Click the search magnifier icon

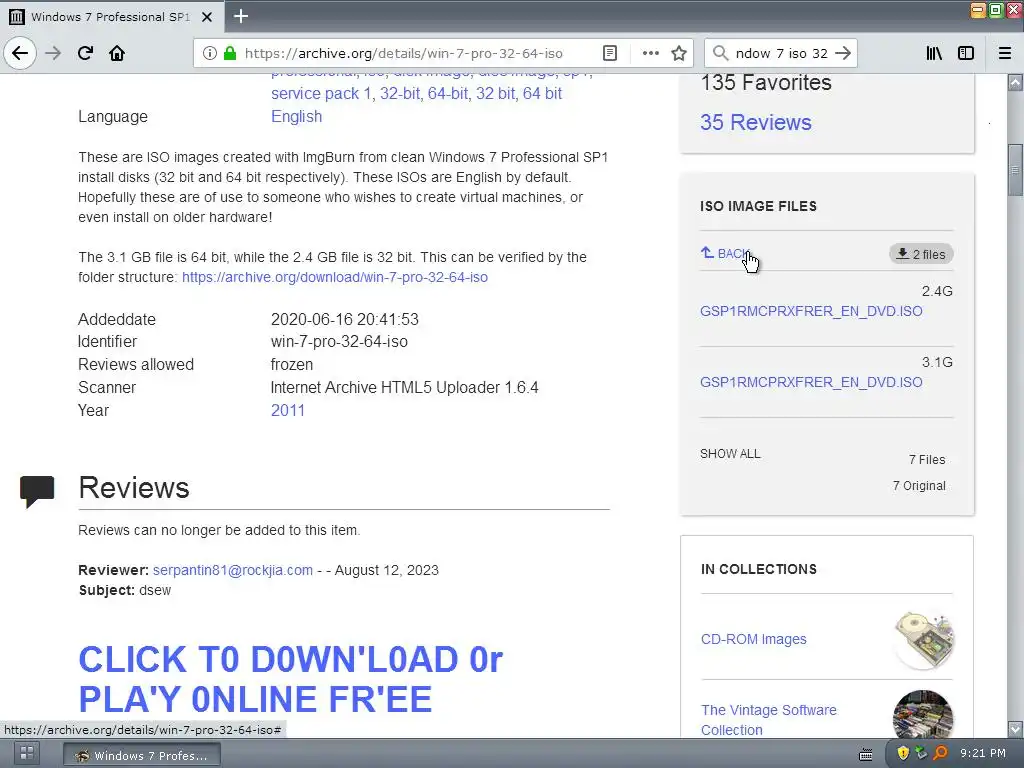click(720, 53)
